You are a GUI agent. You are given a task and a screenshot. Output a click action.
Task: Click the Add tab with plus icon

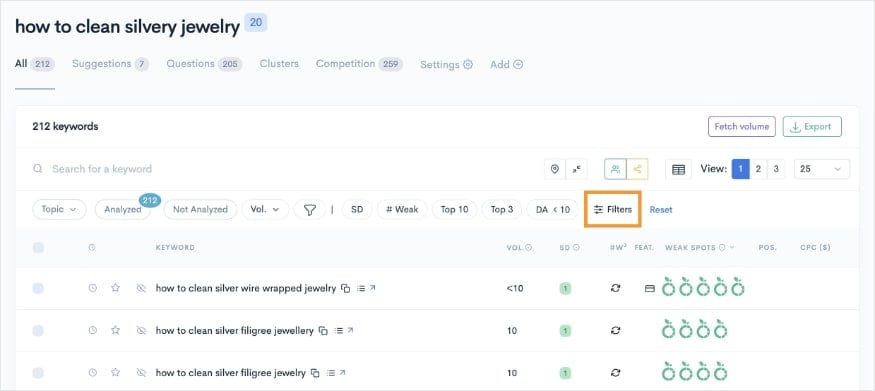[506, 64]
